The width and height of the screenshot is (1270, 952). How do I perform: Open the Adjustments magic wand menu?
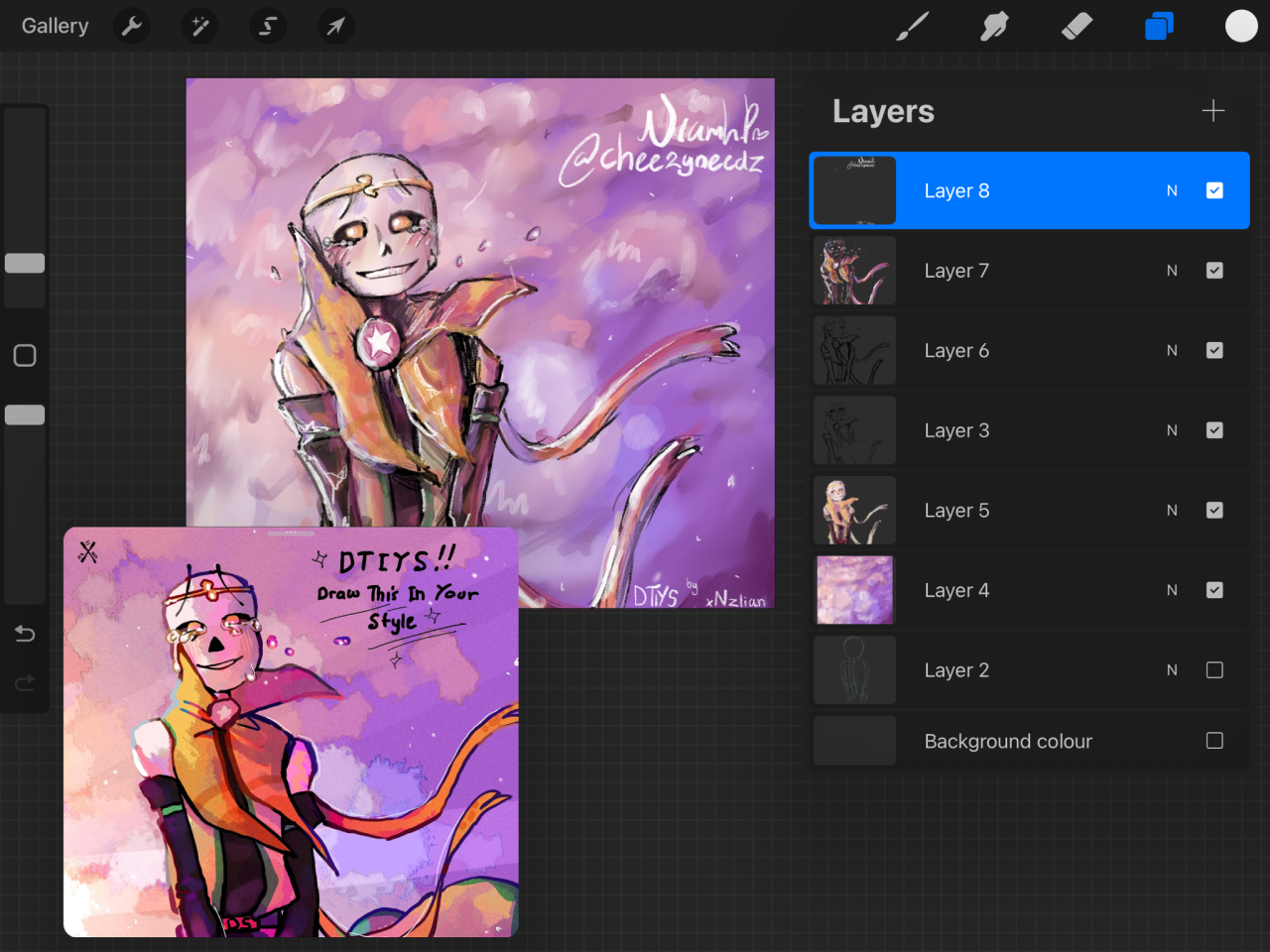[199, 26]
